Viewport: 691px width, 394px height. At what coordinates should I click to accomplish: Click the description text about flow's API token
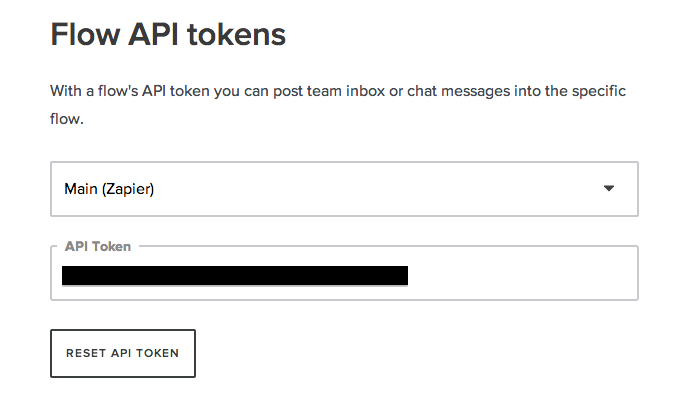pyautogui.click(x=338, y=105)
